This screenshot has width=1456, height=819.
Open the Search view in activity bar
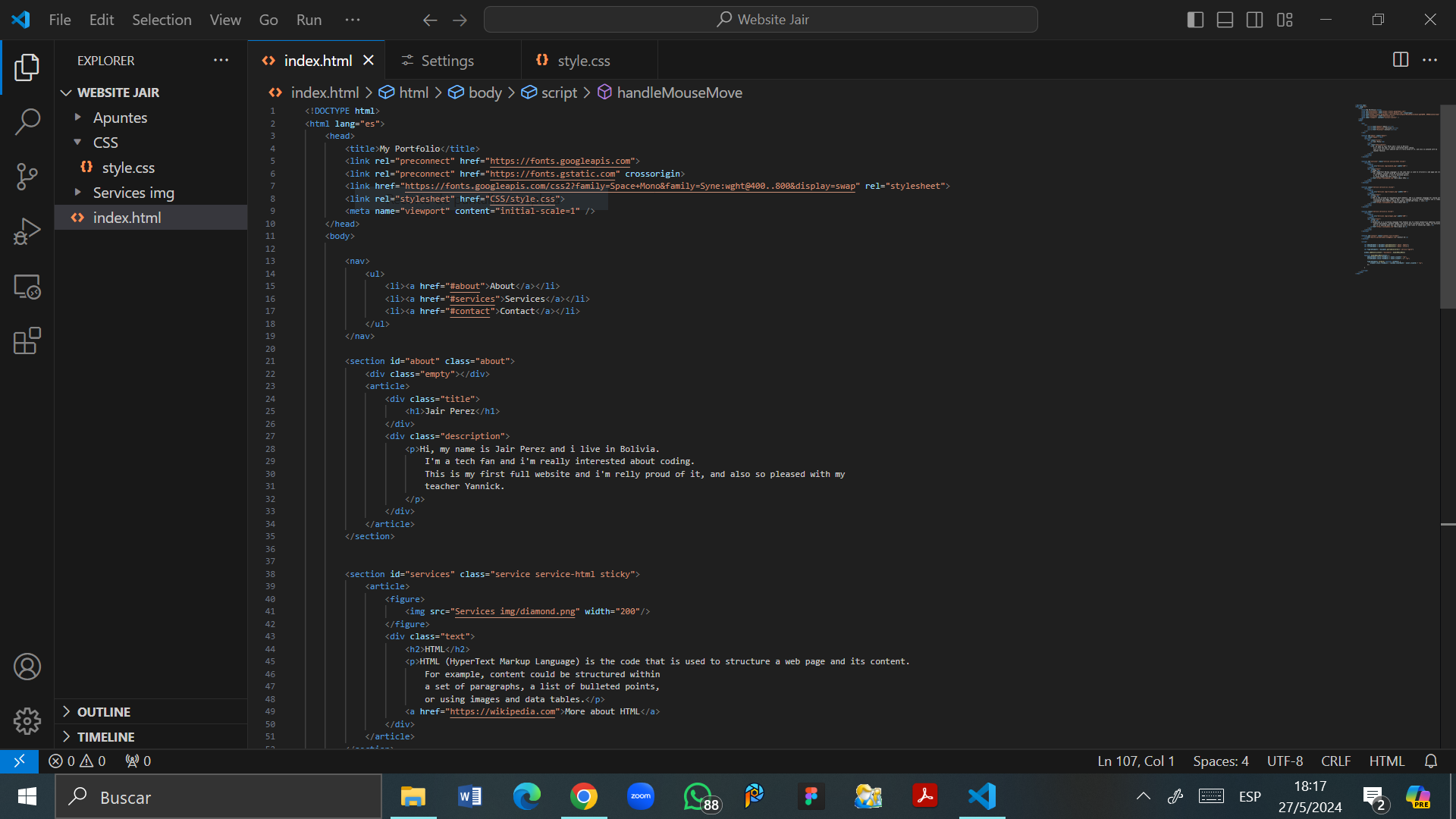27,121
